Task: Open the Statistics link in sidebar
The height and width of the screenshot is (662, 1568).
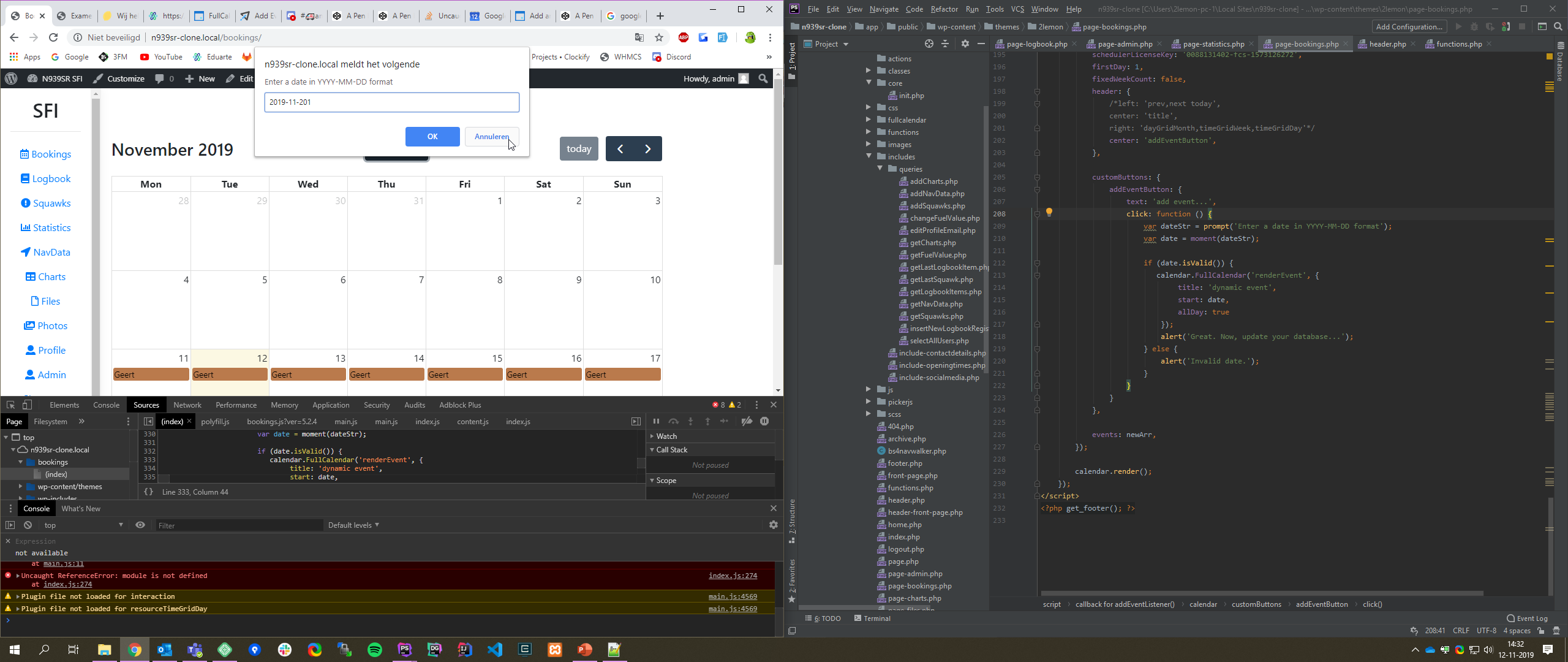Action: 45,228
